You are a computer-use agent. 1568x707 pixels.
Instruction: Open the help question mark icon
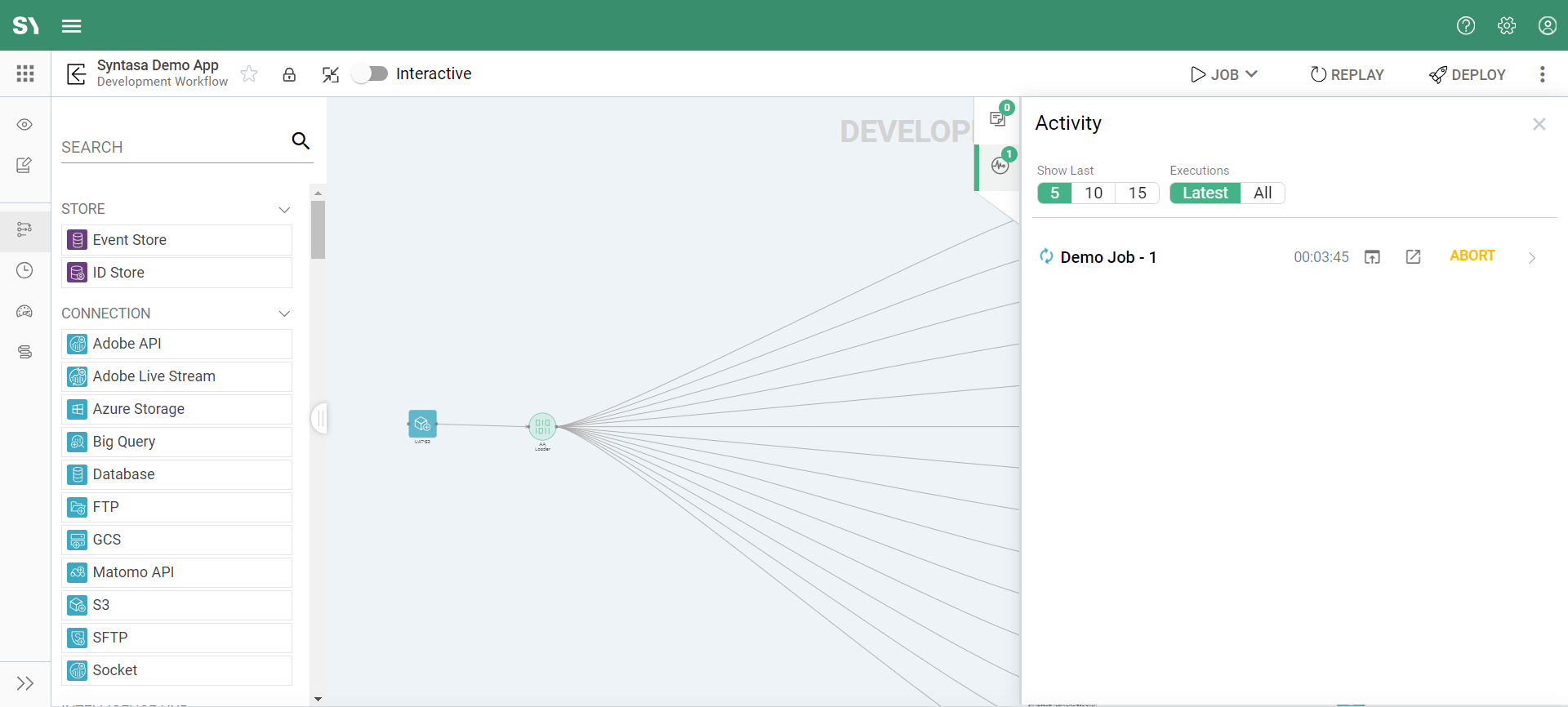(1465, 26)
